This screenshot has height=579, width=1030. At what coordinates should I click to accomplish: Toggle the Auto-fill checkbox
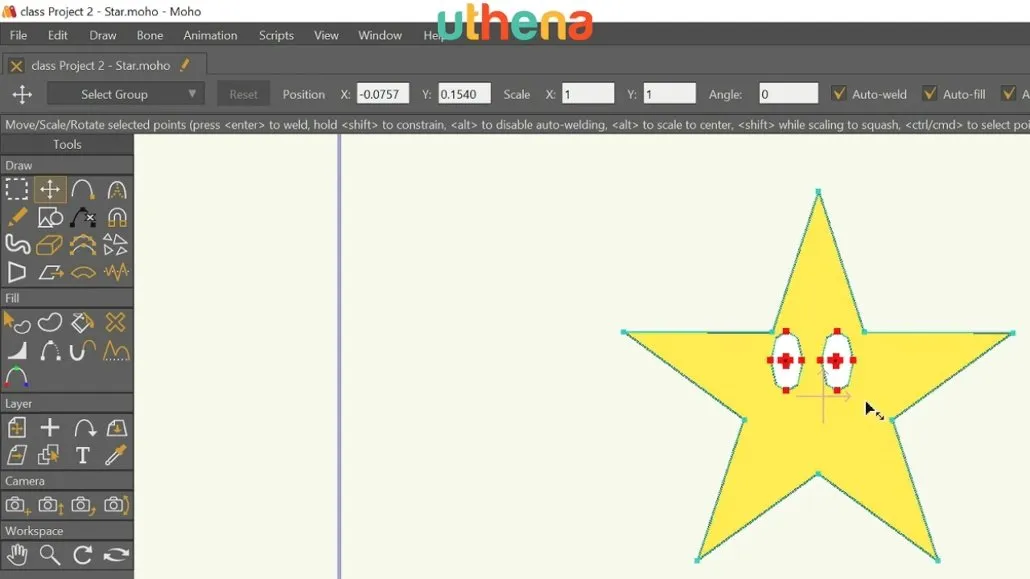(x=929, y=94)
